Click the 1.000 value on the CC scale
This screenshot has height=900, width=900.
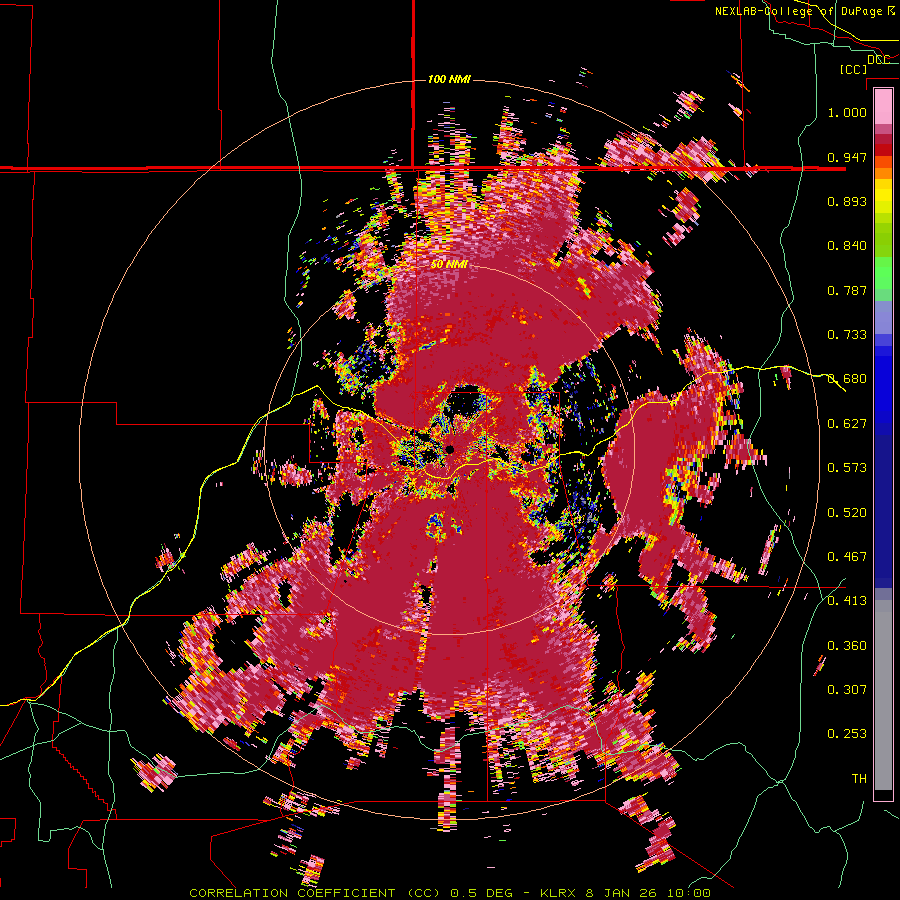coord(847,112)
